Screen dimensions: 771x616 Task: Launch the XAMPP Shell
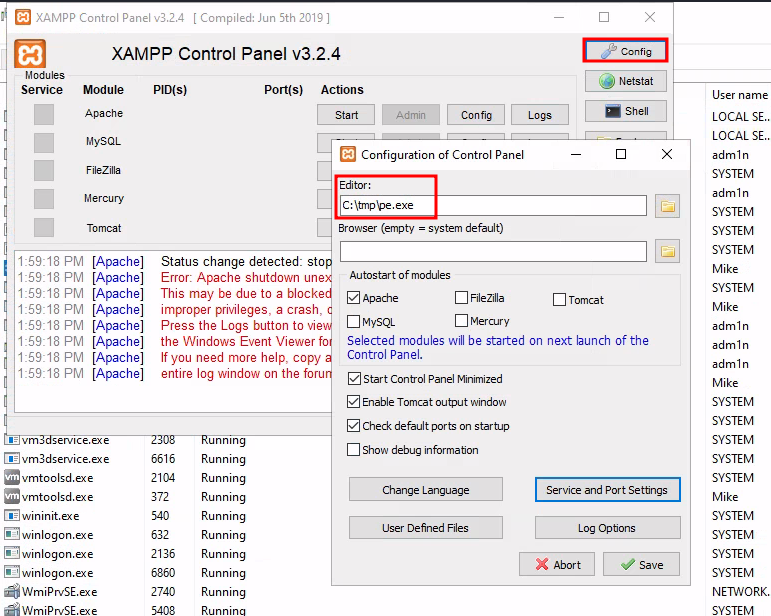(x=625, y=111)
